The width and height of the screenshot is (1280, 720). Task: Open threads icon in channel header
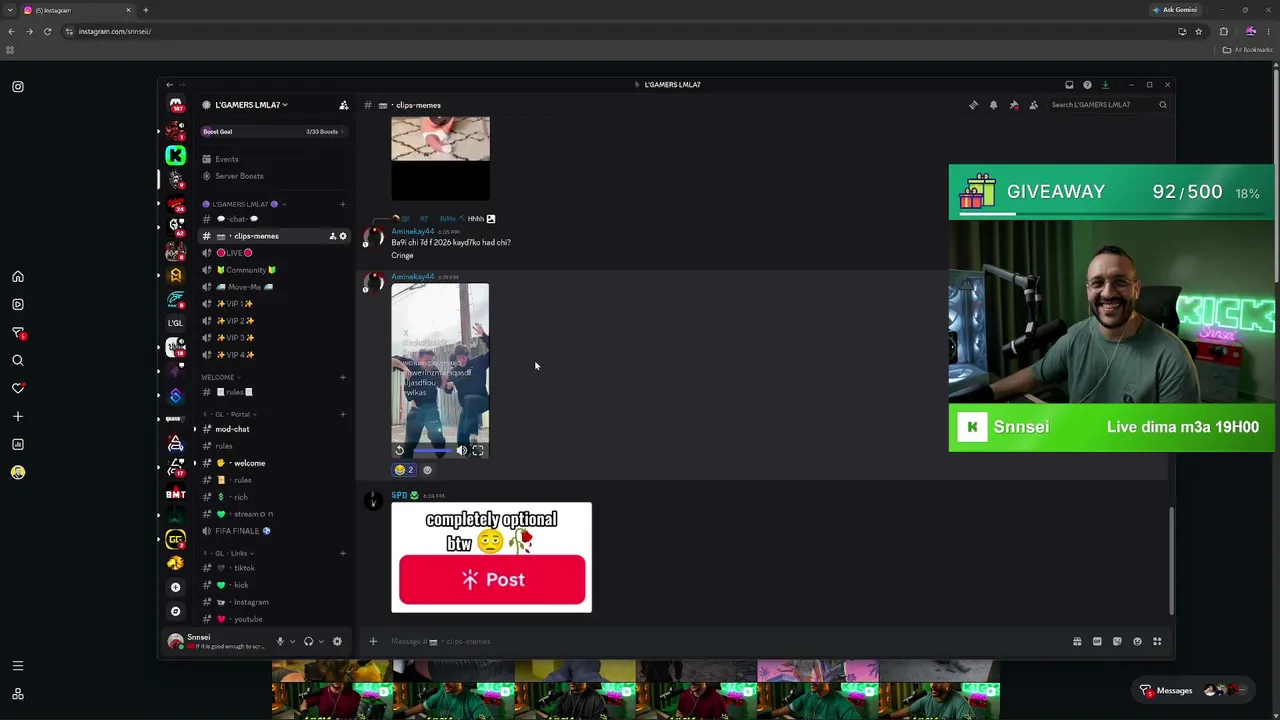973,105
